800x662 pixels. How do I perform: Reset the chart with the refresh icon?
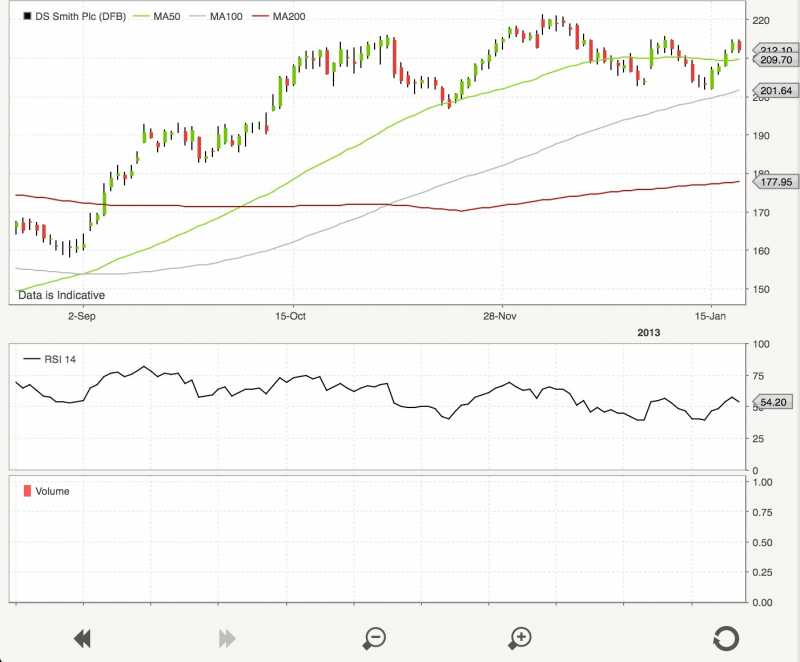click(725, 638)
